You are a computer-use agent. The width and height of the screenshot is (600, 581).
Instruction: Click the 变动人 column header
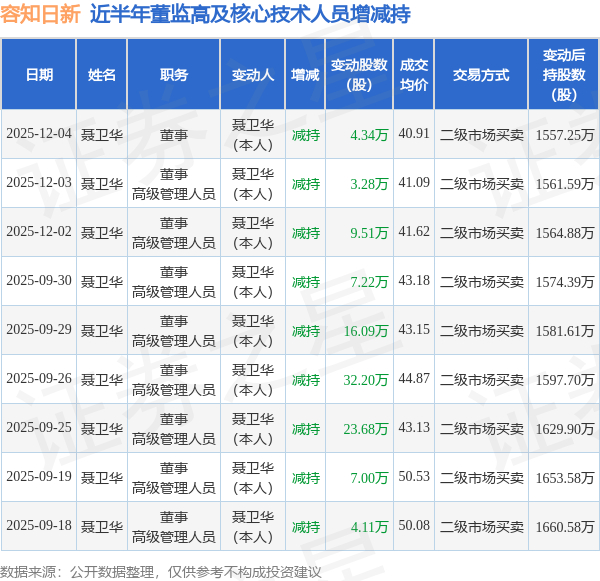253,74
